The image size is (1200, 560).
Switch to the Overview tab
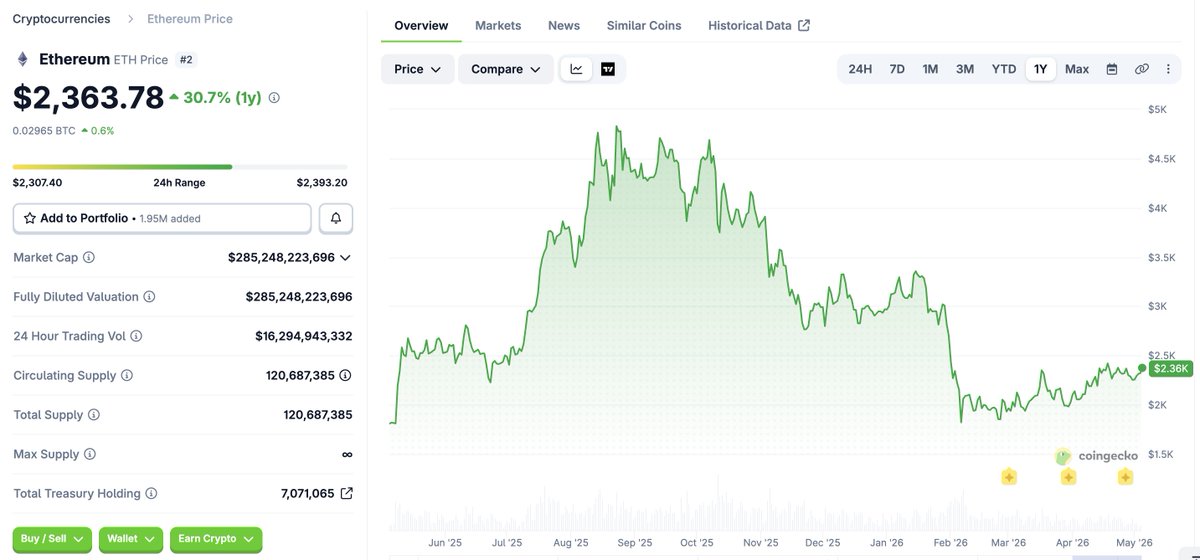tap(421, 26)
